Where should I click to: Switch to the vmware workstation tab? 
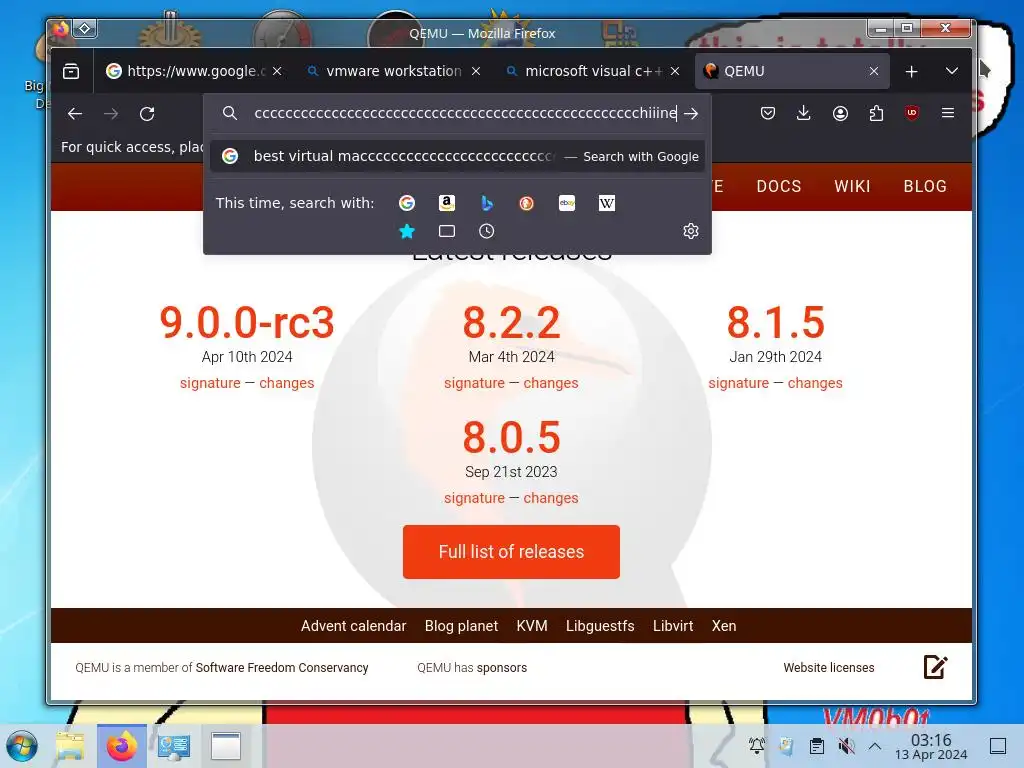[394, 71]
